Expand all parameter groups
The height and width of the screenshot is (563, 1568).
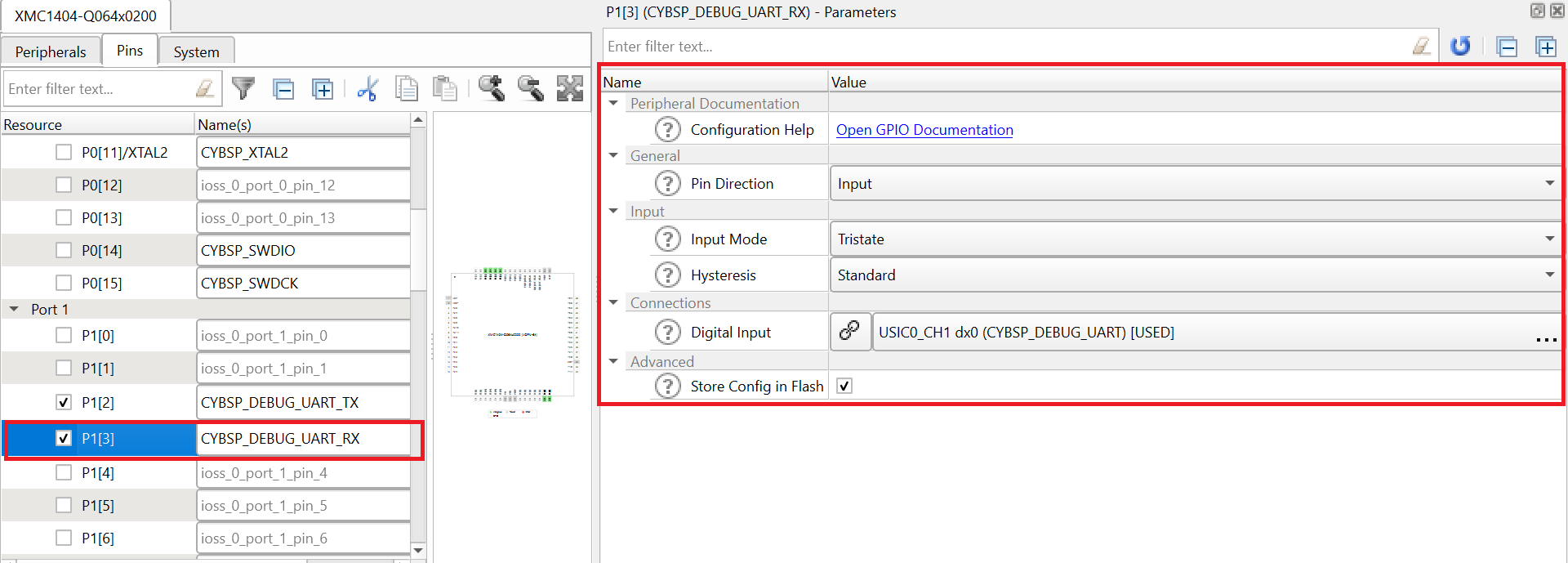point(1546,47)
